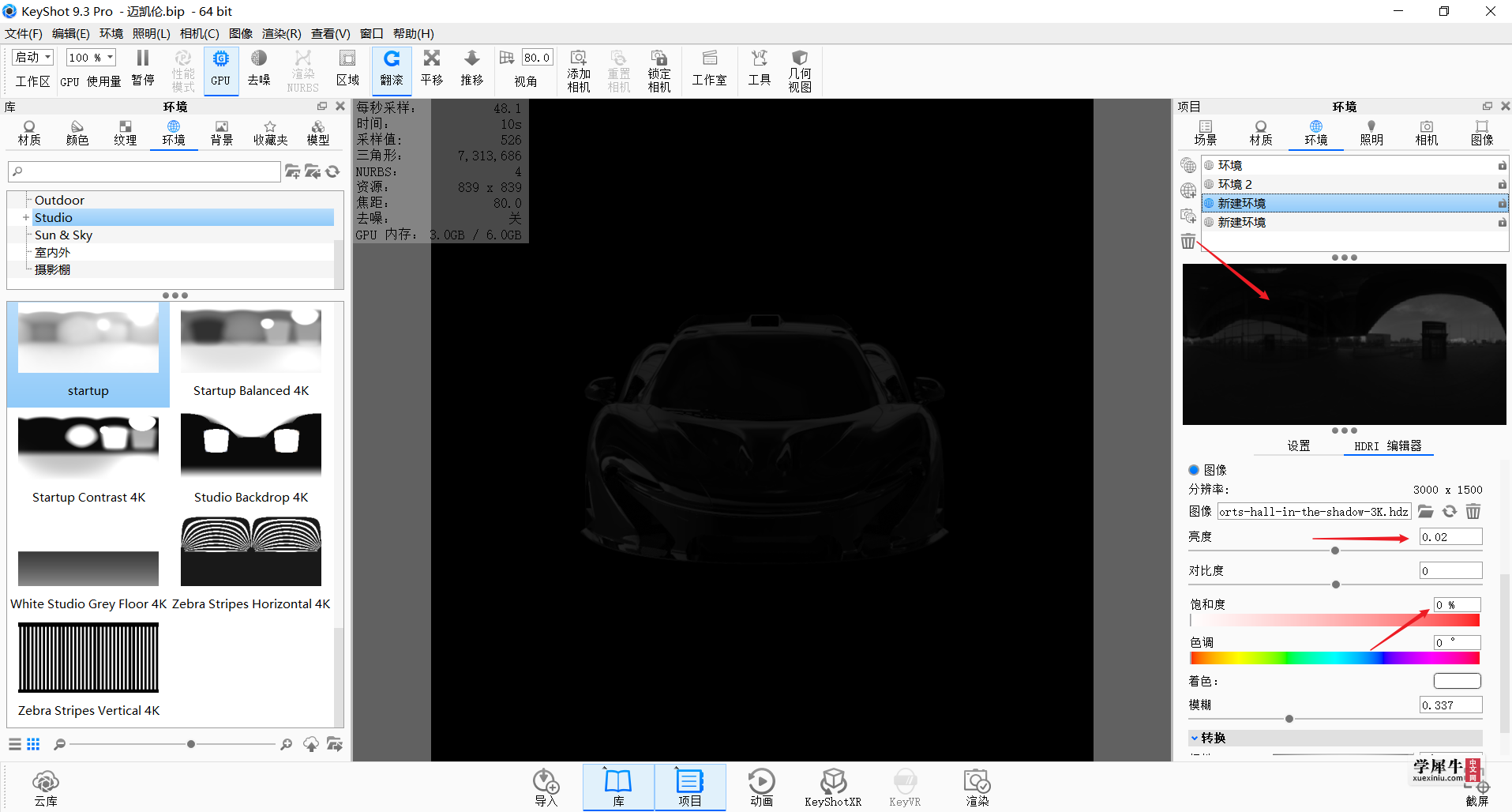Click the library search box
Viewport: 1512px width, 812px height.
click(x=144, y=171)
